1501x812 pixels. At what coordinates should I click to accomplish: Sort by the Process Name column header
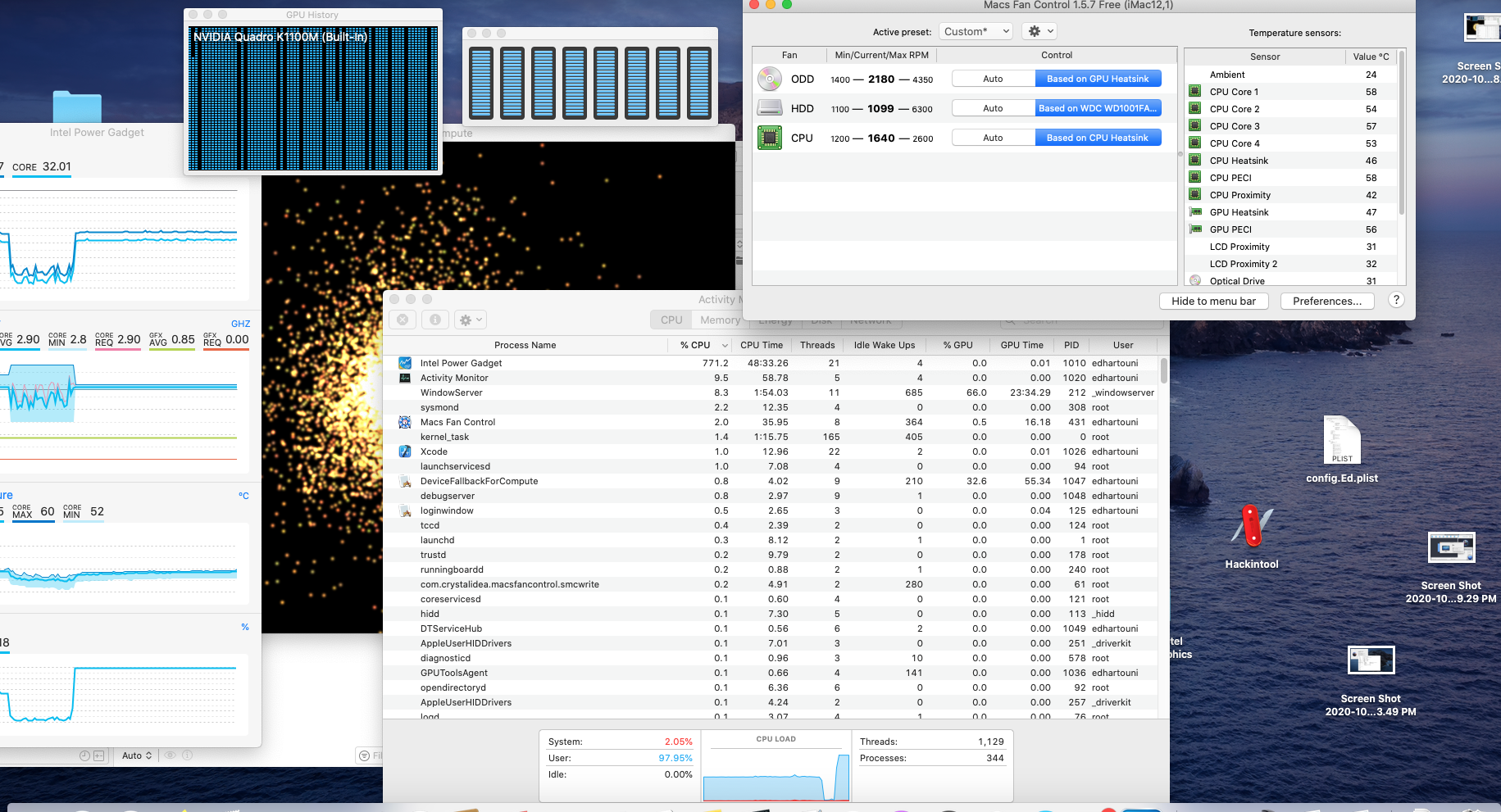pos(525,345)
